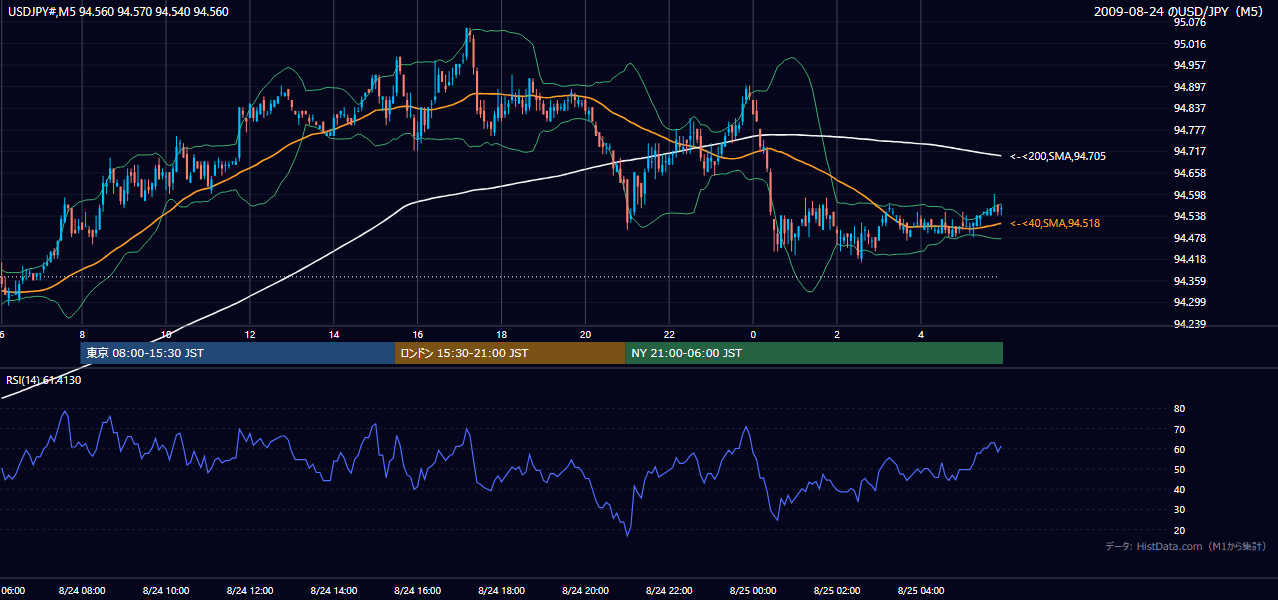The image size is (1278, 600).
Task: Click price axis value 95.016
Action: click(1190, 44)
